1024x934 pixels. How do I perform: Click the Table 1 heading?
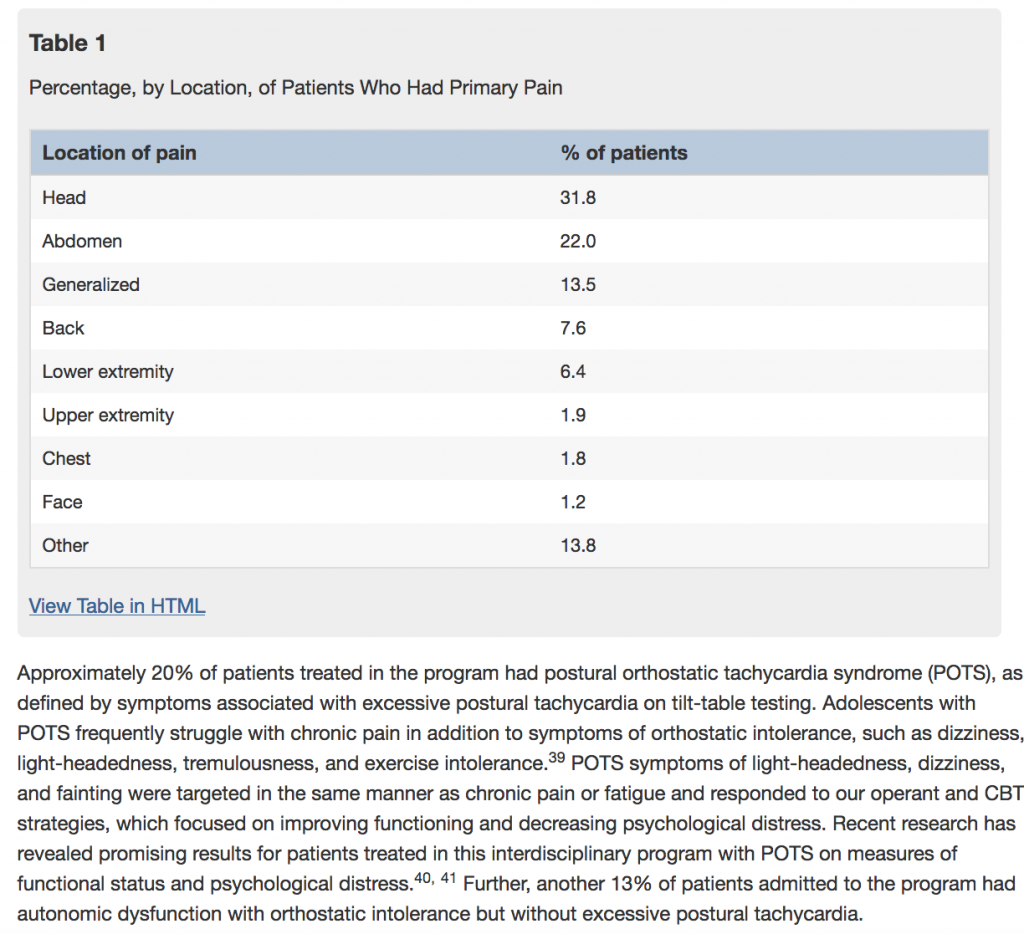coord(67,43)
